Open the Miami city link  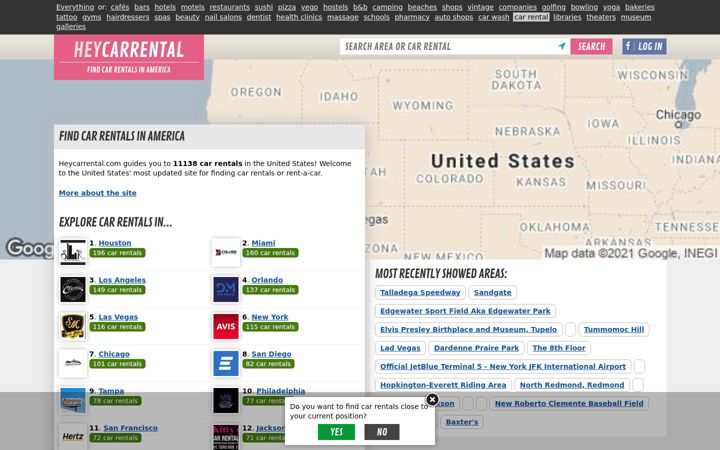pyautogui.click(x=263, y=243)
